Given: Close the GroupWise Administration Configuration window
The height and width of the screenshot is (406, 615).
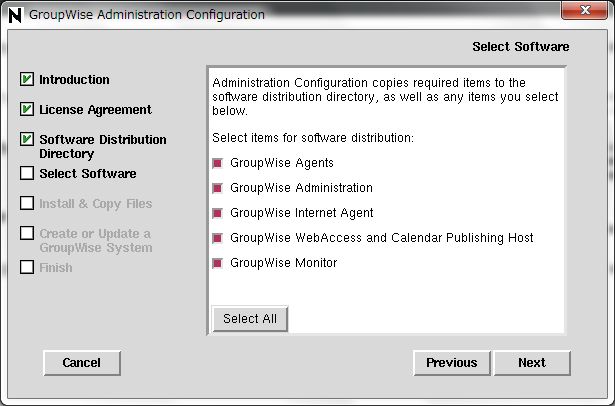Looking at the screenshot, I should click(x=584, y=10).
